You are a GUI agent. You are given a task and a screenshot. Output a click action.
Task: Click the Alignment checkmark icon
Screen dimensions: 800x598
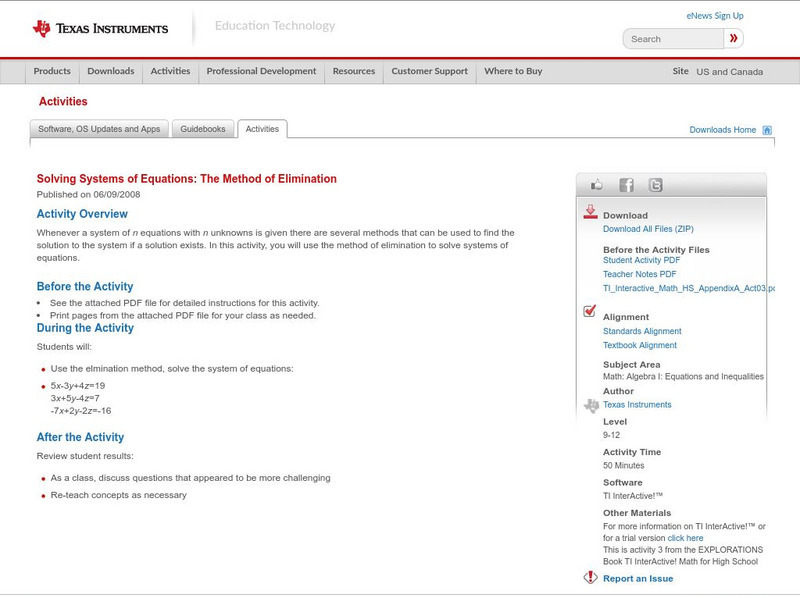590,311
